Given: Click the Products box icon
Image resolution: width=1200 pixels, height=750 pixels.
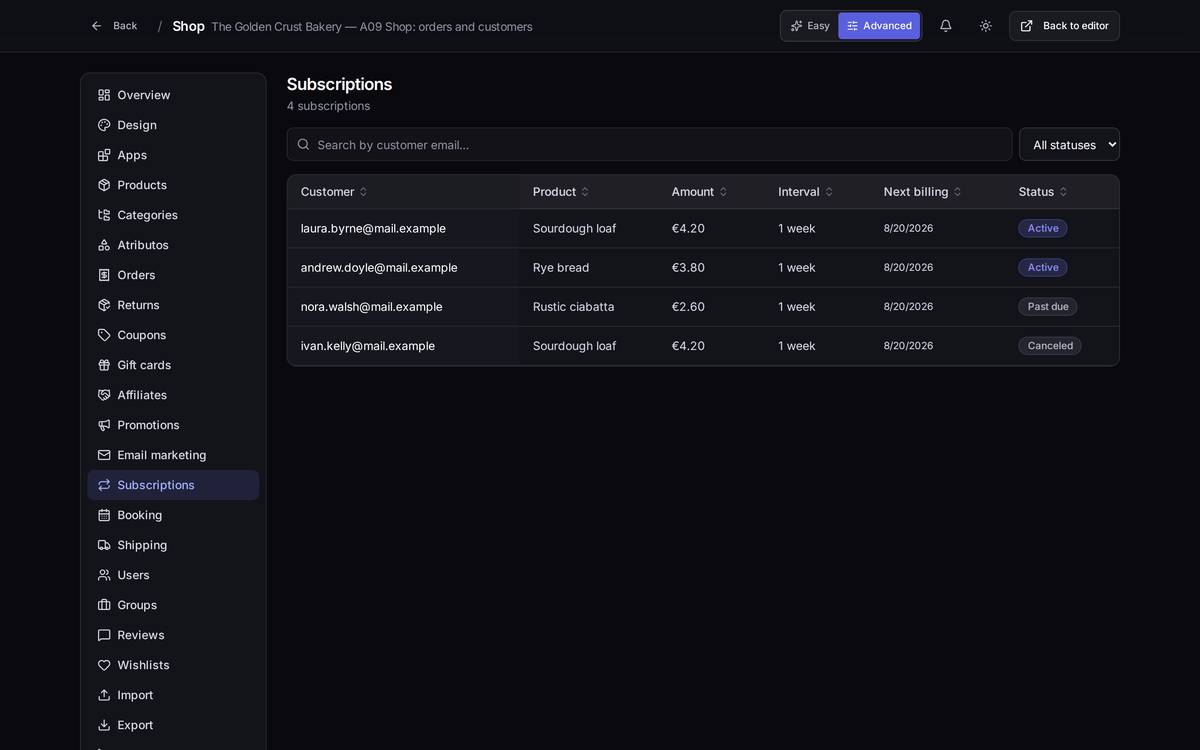Looking at the screenshot, I should (104, 185).
